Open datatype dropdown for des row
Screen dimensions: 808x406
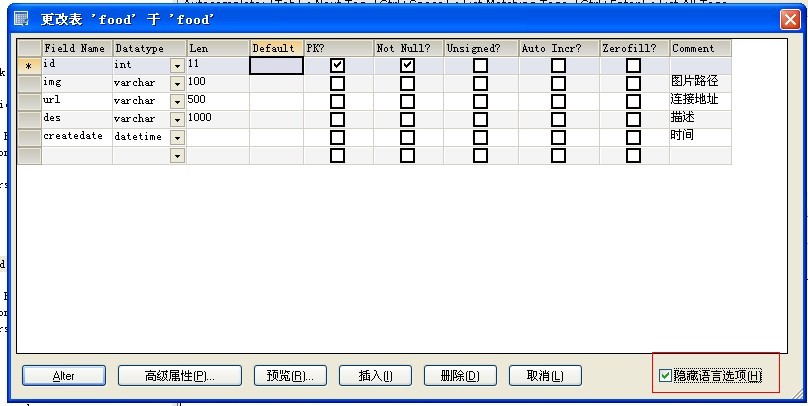[x=178, y=120]
